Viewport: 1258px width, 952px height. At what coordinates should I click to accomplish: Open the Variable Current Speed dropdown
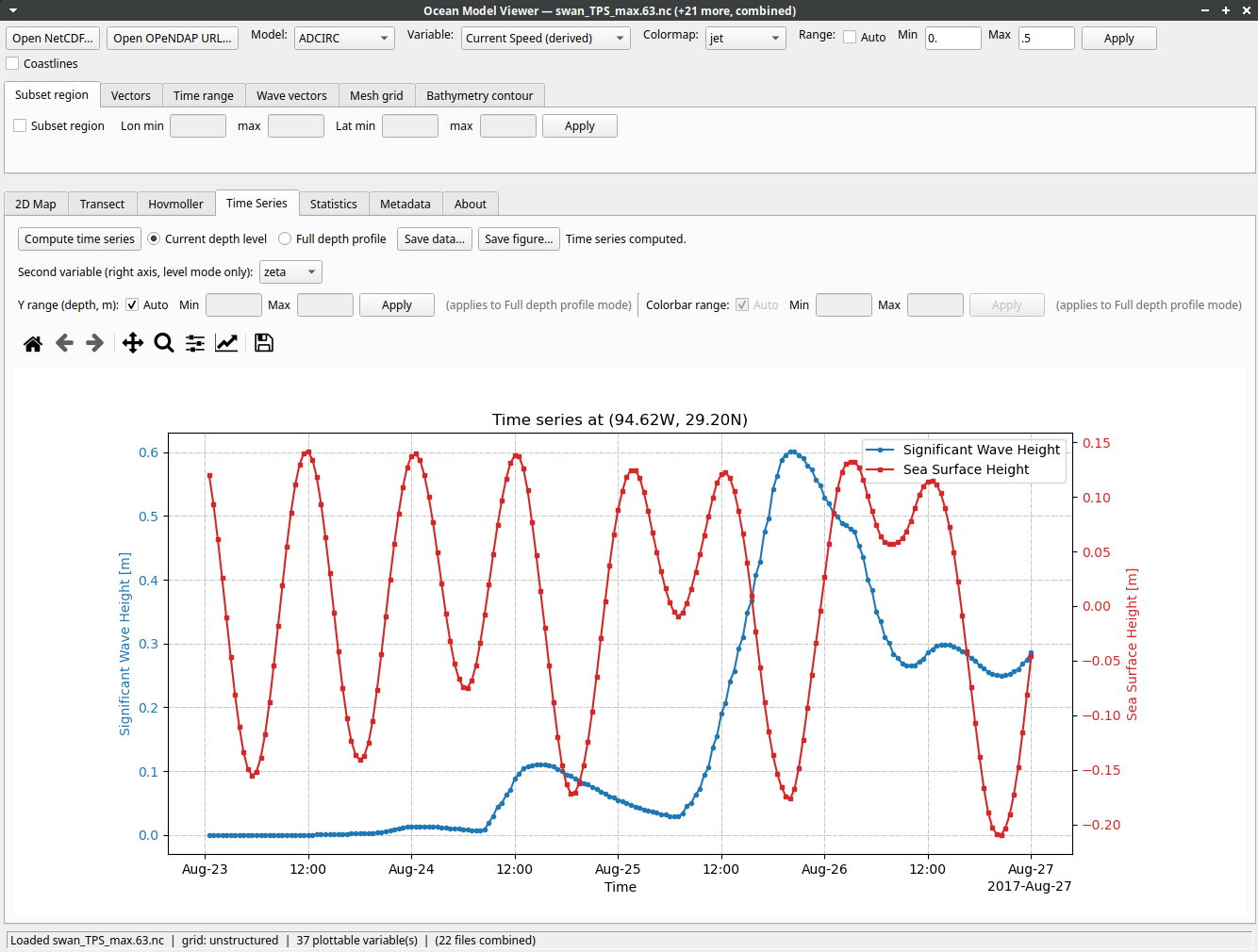pos(546,38)
